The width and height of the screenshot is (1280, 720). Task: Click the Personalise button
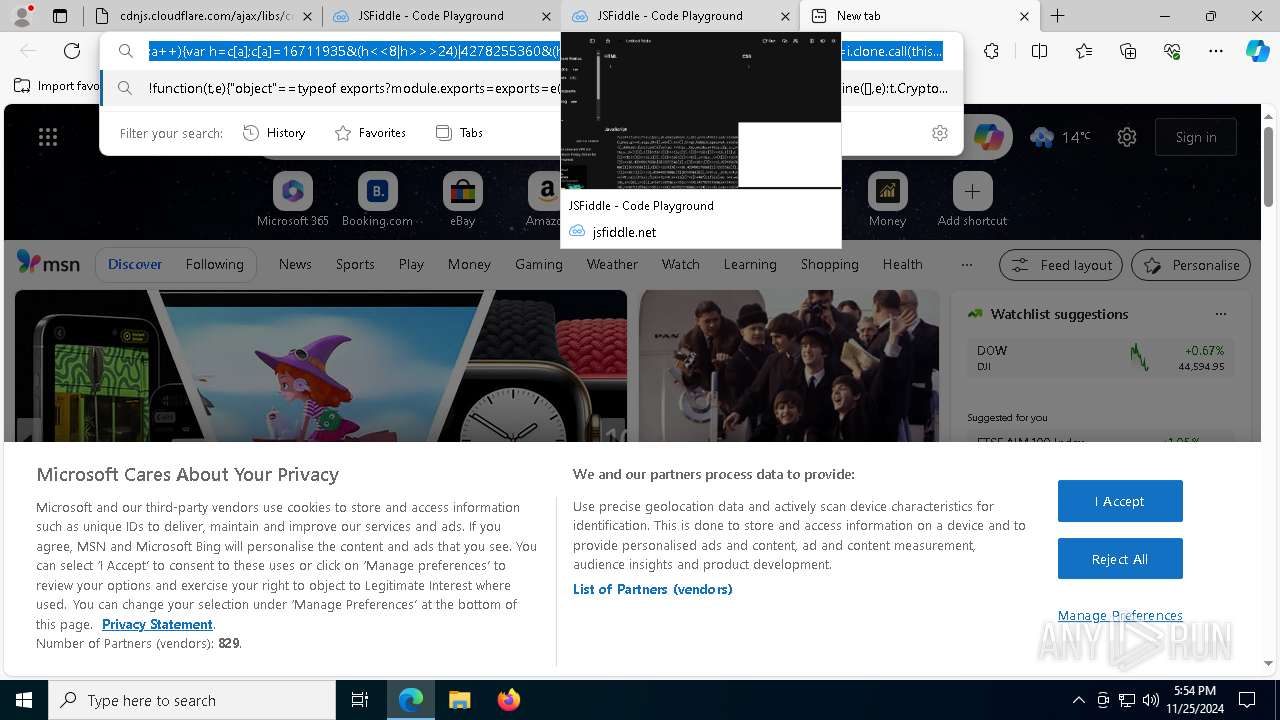point(1191,265)
